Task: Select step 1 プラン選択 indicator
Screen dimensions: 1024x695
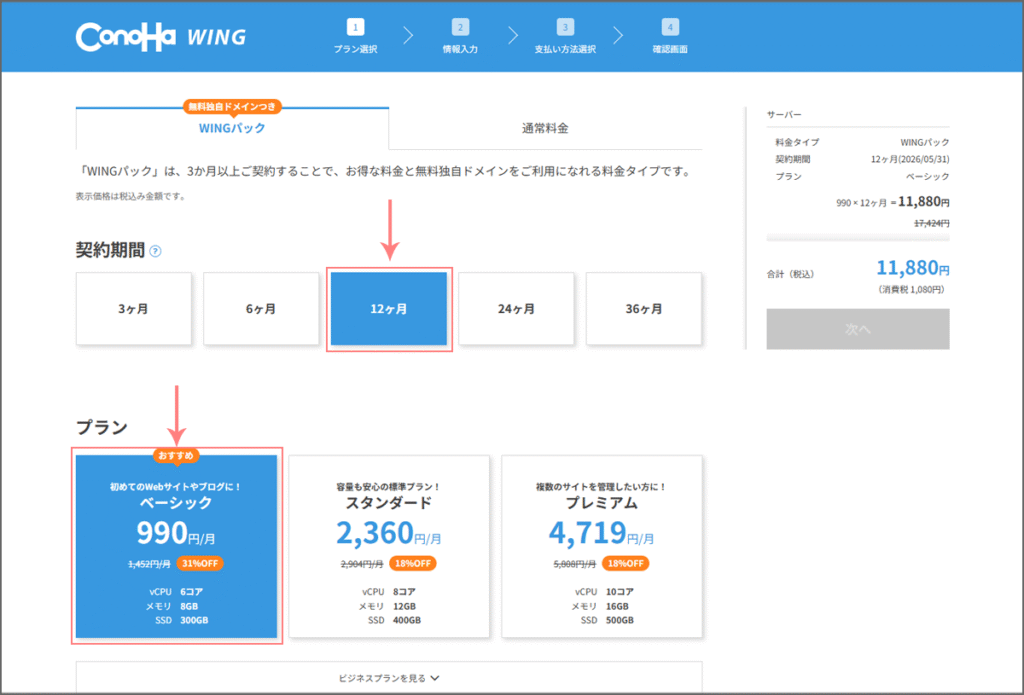Action: tap(355, 36)
